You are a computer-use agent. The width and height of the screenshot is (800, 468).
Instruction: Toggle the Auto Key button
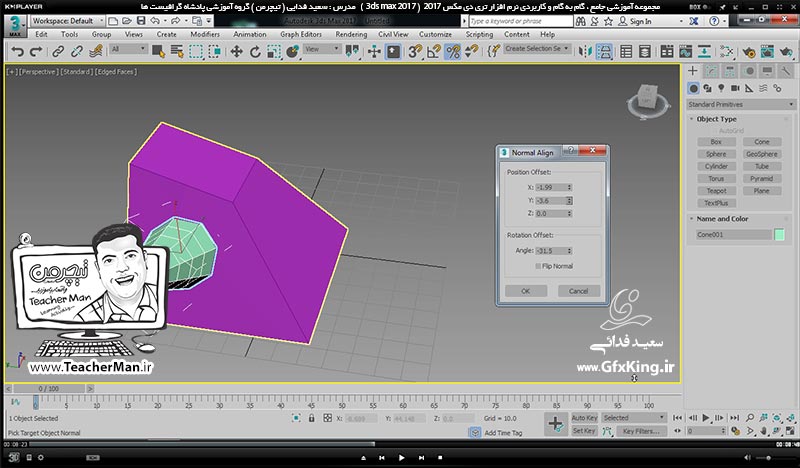tap(584, 417)
